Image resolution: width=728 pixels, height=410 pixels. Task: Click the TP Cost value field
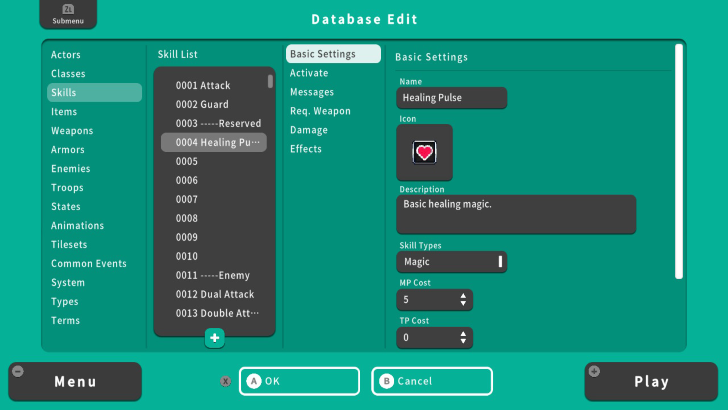(434, 338)
